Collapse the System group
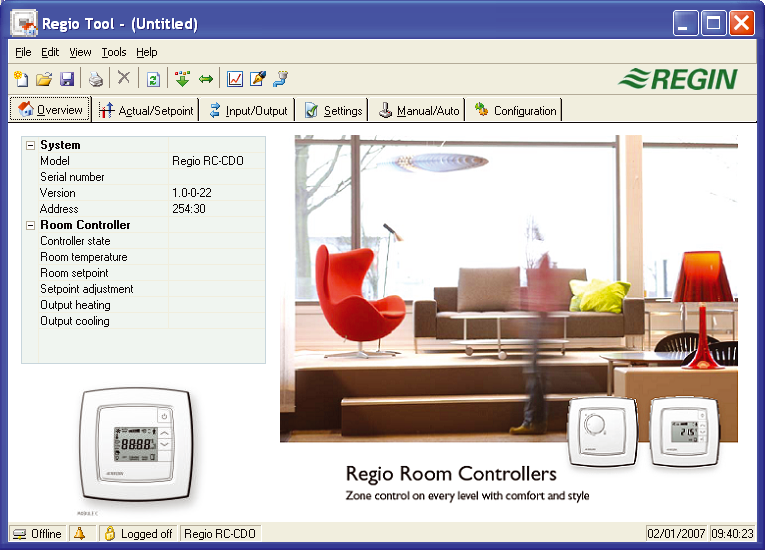Image resolution: width=765 pixels, height=550 pixels. [30, 145]
